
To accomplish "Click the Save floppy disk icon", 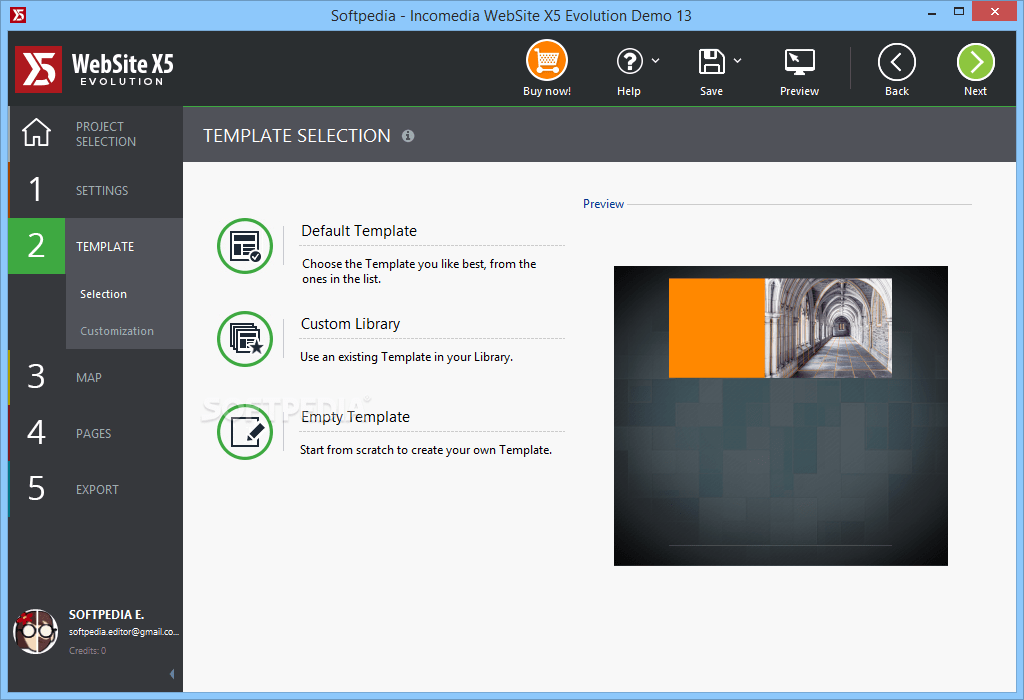I will pyautogui.click(x=711, y=60).
